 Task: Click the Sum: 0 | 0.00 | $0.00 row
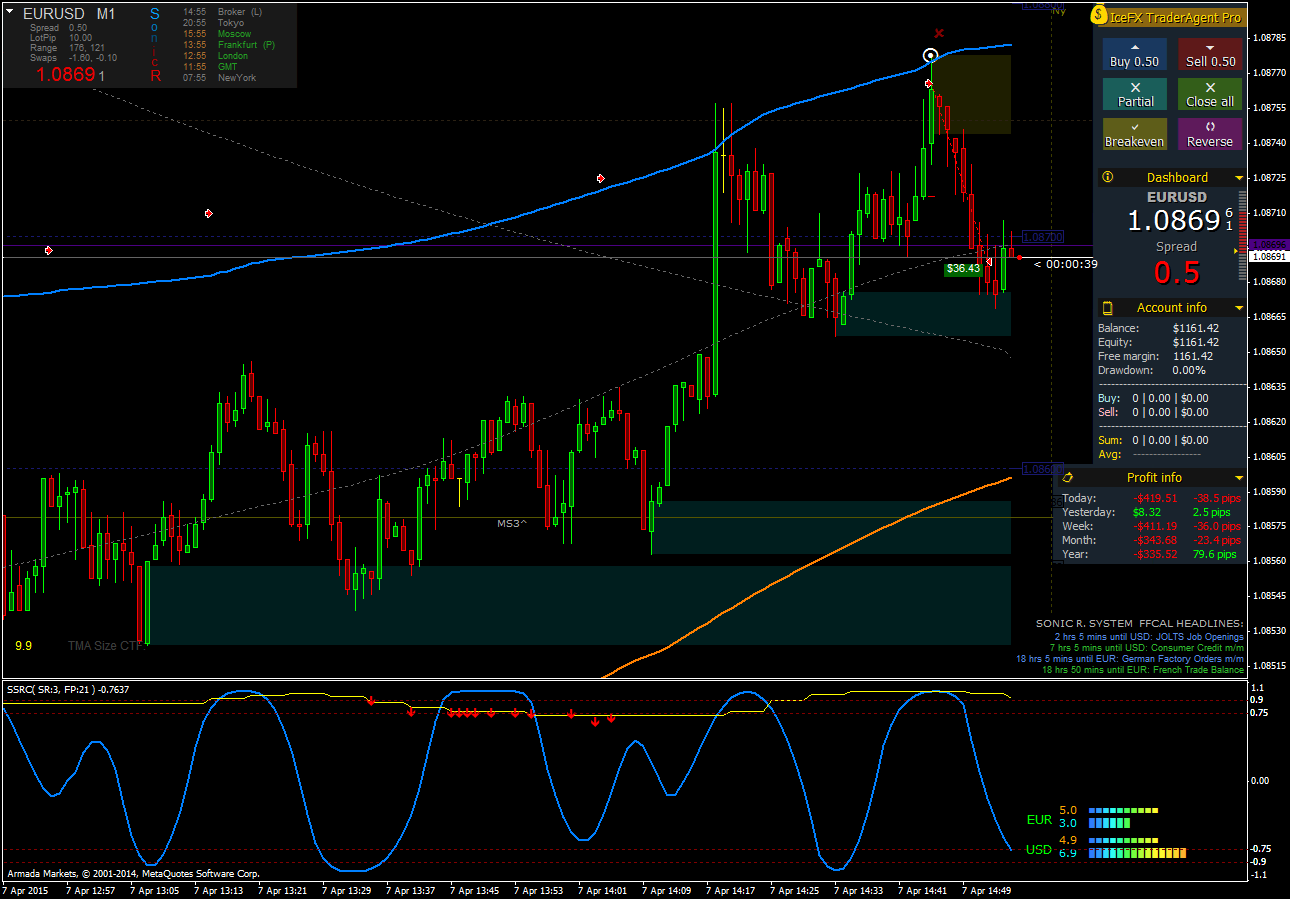tap(1153, 440)
